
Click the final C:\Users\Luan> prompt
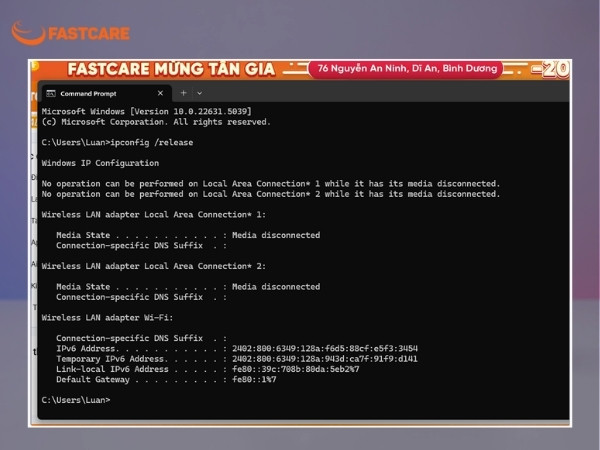pos(76,400)
